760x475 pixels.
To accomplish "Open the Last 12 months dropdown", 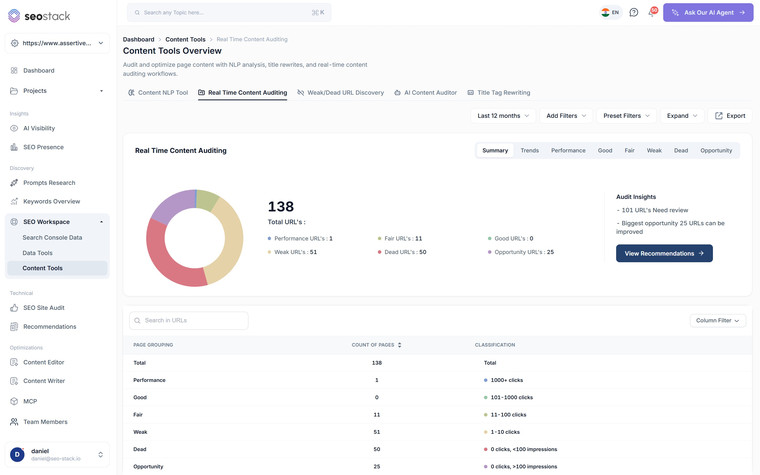I will click(503, 116).
